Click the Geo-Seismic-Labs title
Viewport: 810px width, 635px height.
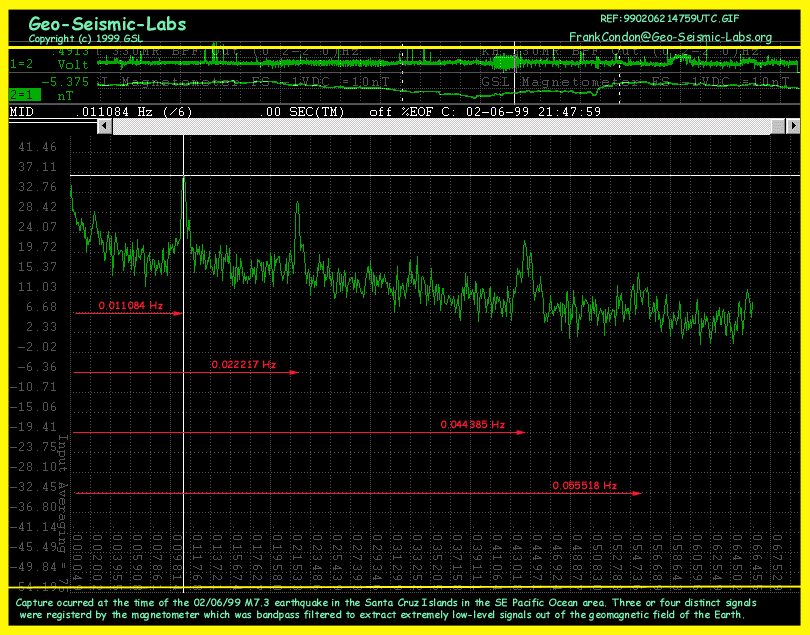(107, 24)
